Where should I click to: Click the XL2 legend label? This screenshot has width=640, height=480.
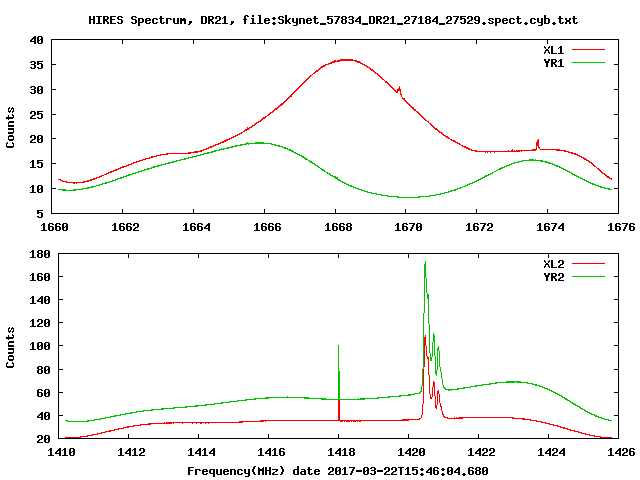point(555,264)
